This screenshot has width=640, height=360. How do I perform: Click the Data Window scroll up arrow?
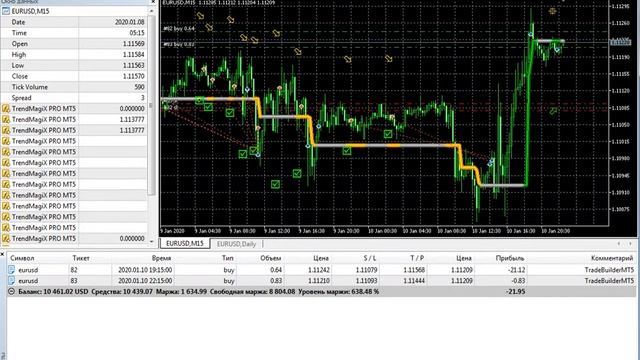152,11
